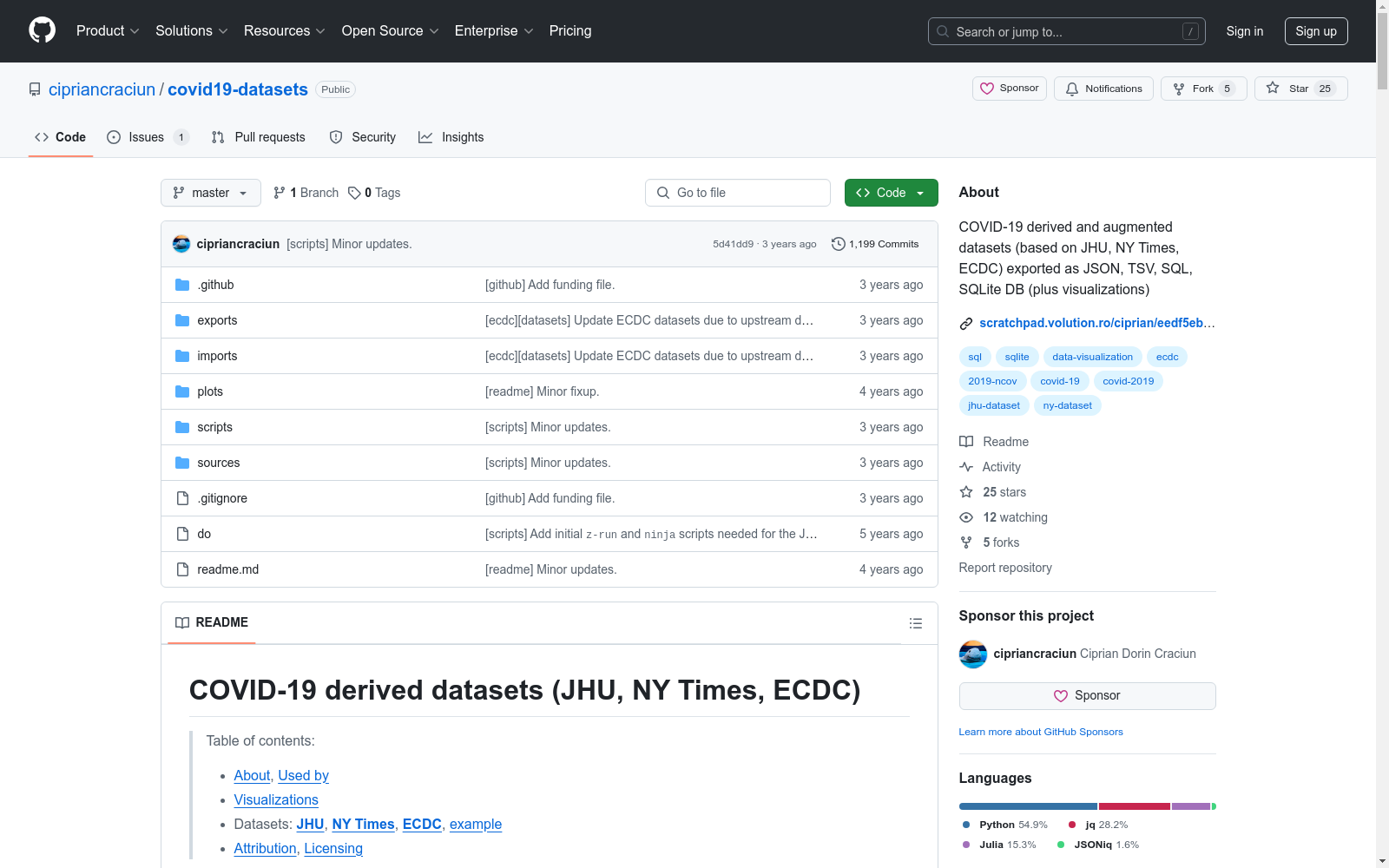Open commit hash 5d41dd9
The width and height of the screenshot is (1389, 868).
point(734,244)
